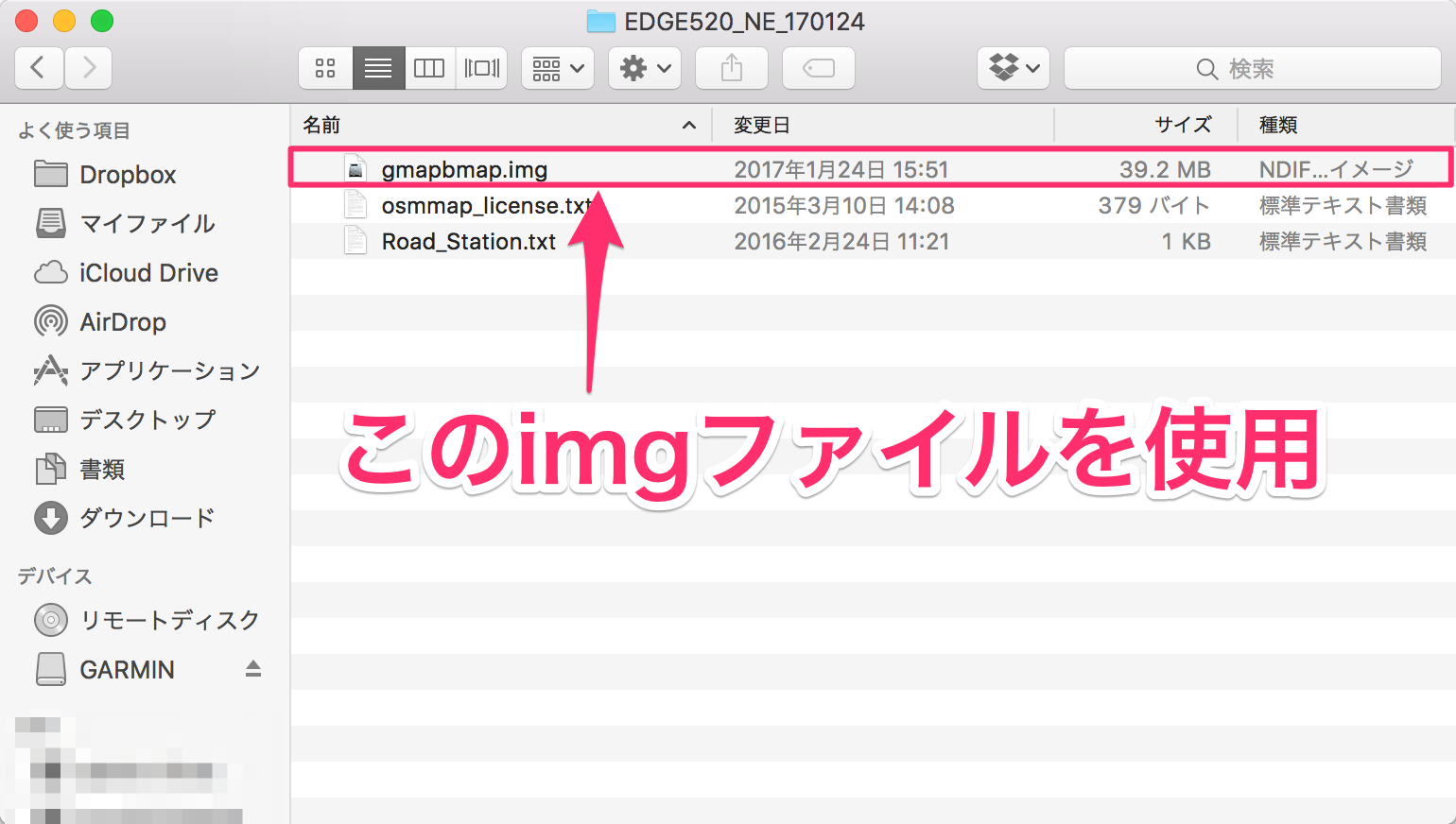Switch to icon view mode
1456x824 pixels.
[x=325, y=68]
